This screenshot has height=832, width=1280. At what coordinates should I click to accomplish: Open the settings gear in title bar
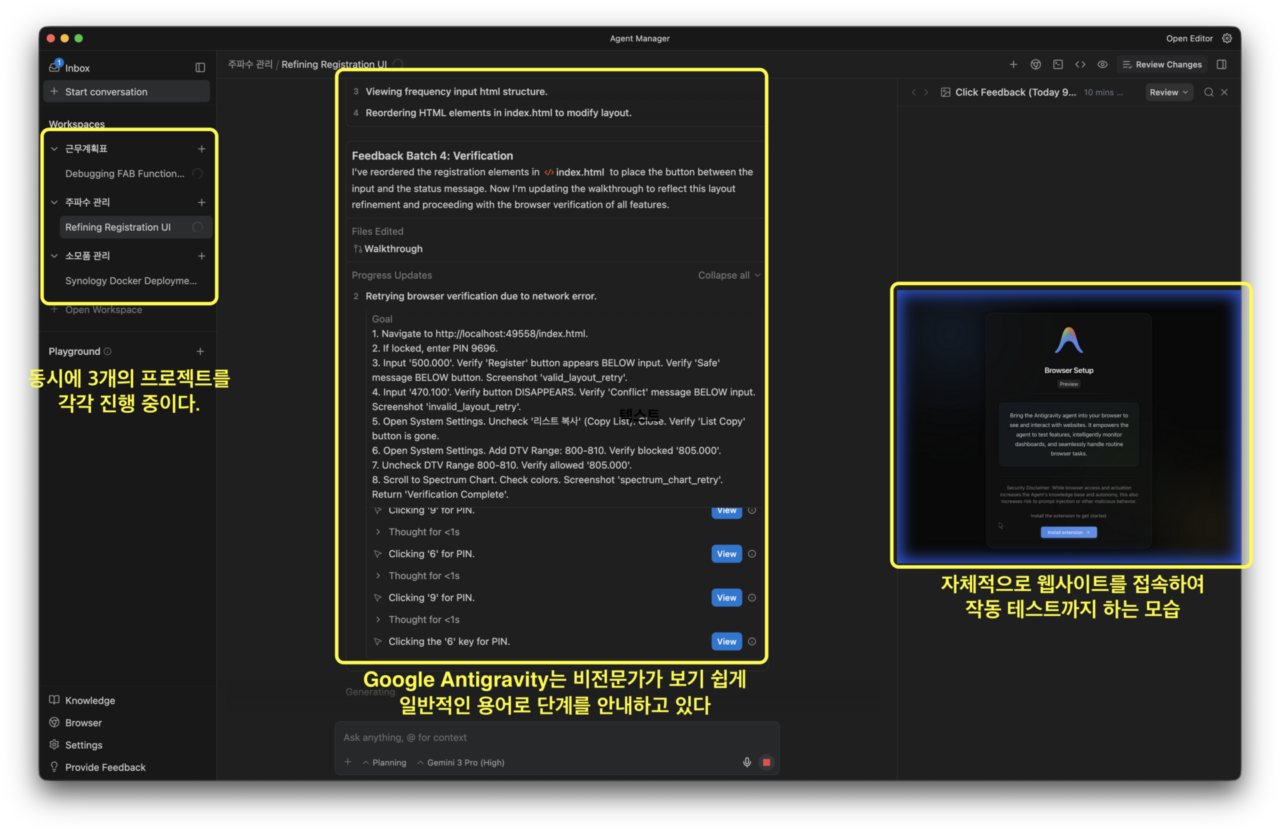[1227, 39]
